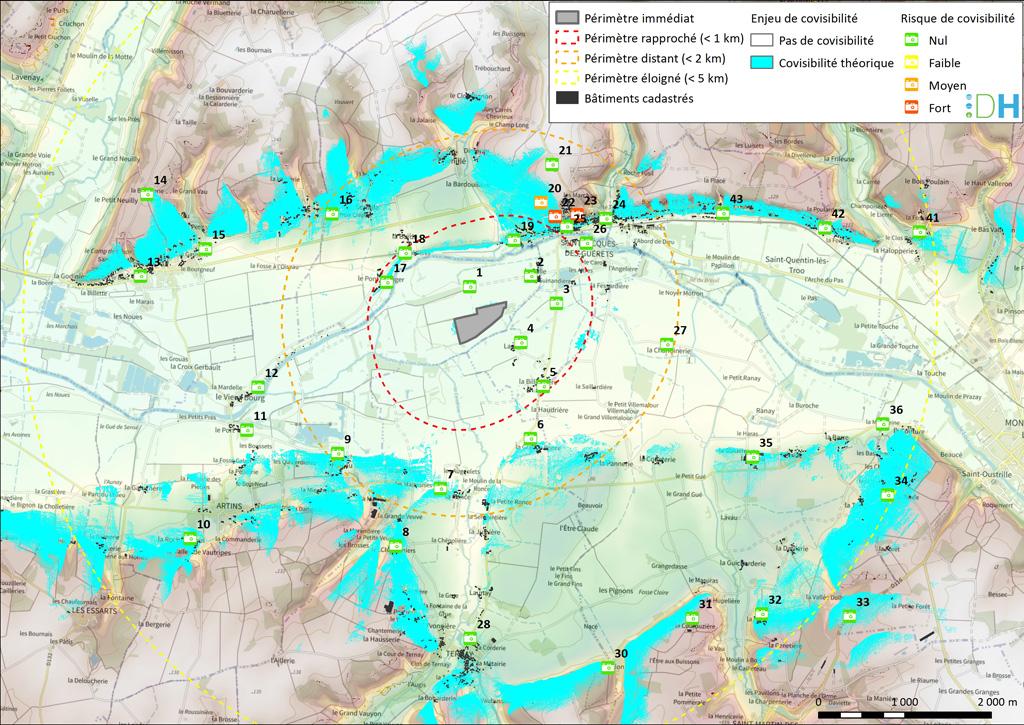Image resolution: width=1024 pixels, height=725 pixels.
Task: Click camera marker 30
Action: (607, 667)
